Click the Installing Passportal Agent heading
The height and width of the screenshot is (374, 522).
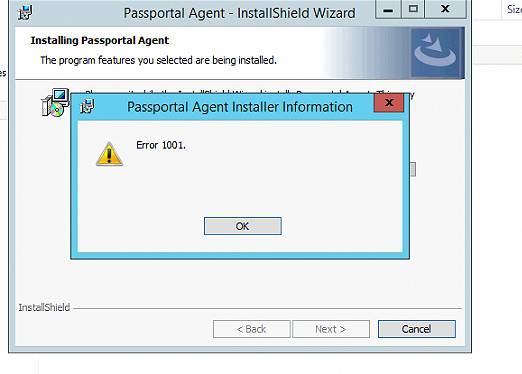coord(100,40)
